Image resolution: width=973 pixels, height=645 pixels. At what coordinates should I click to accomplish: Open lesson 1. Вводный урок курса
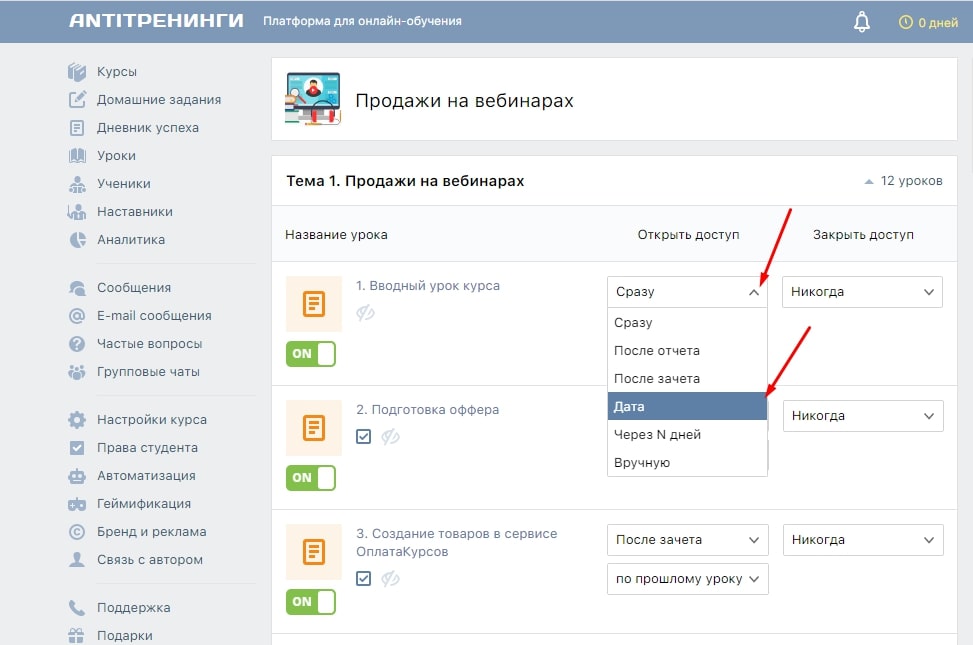(428, 286)
